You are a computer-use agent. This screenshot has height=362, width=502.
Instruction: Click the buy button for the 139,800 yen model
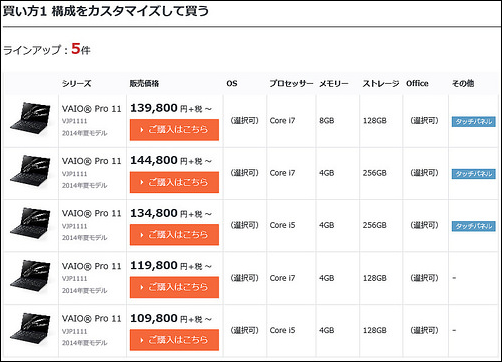pos(174,130)
